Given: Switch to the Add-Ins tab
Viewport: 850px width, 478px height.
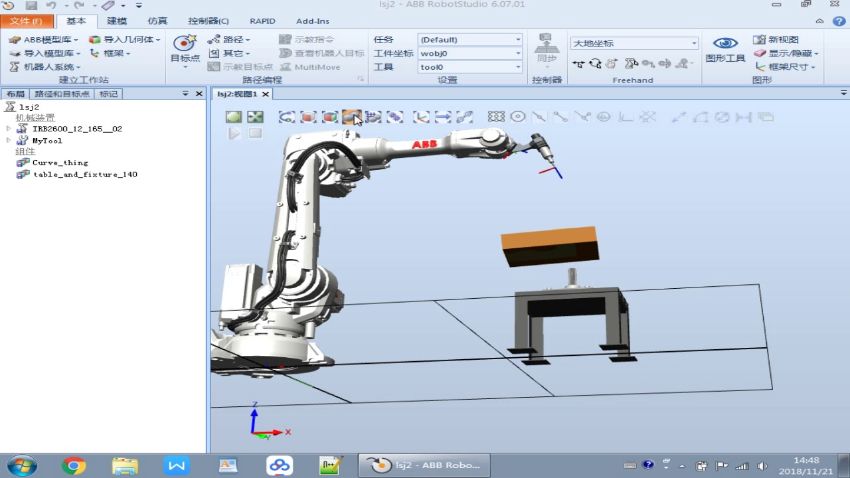Looking at the screenshot, I should [312, 21].
